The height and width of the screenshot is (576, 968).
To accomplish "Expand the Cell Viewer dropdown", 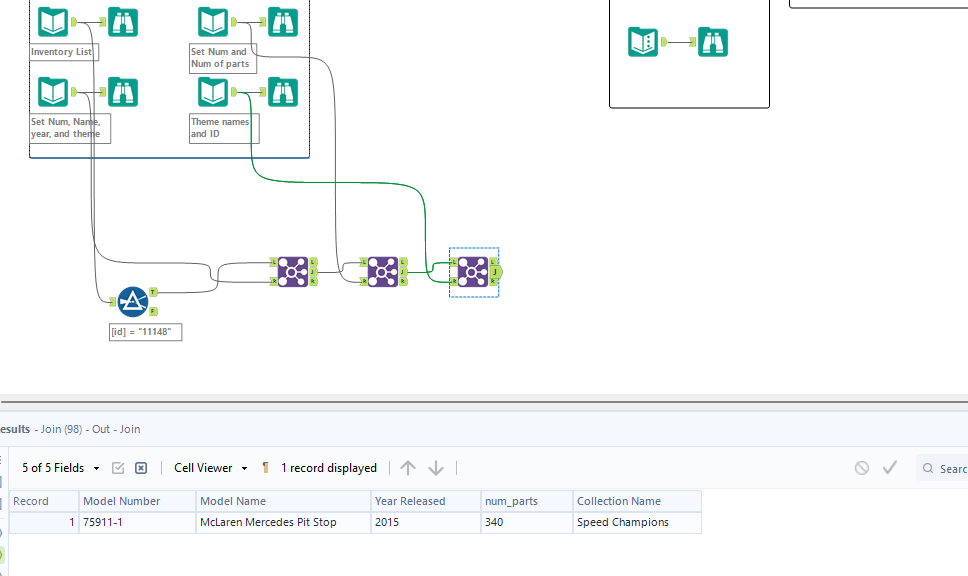I will (211, 468).
